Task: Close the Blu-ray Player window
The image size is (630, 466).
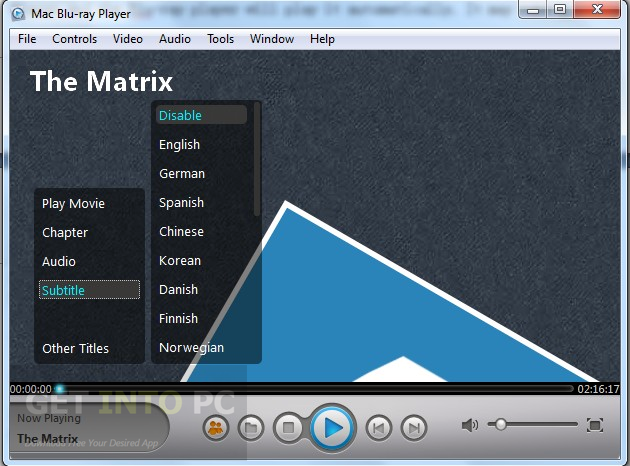Action: 597,9
